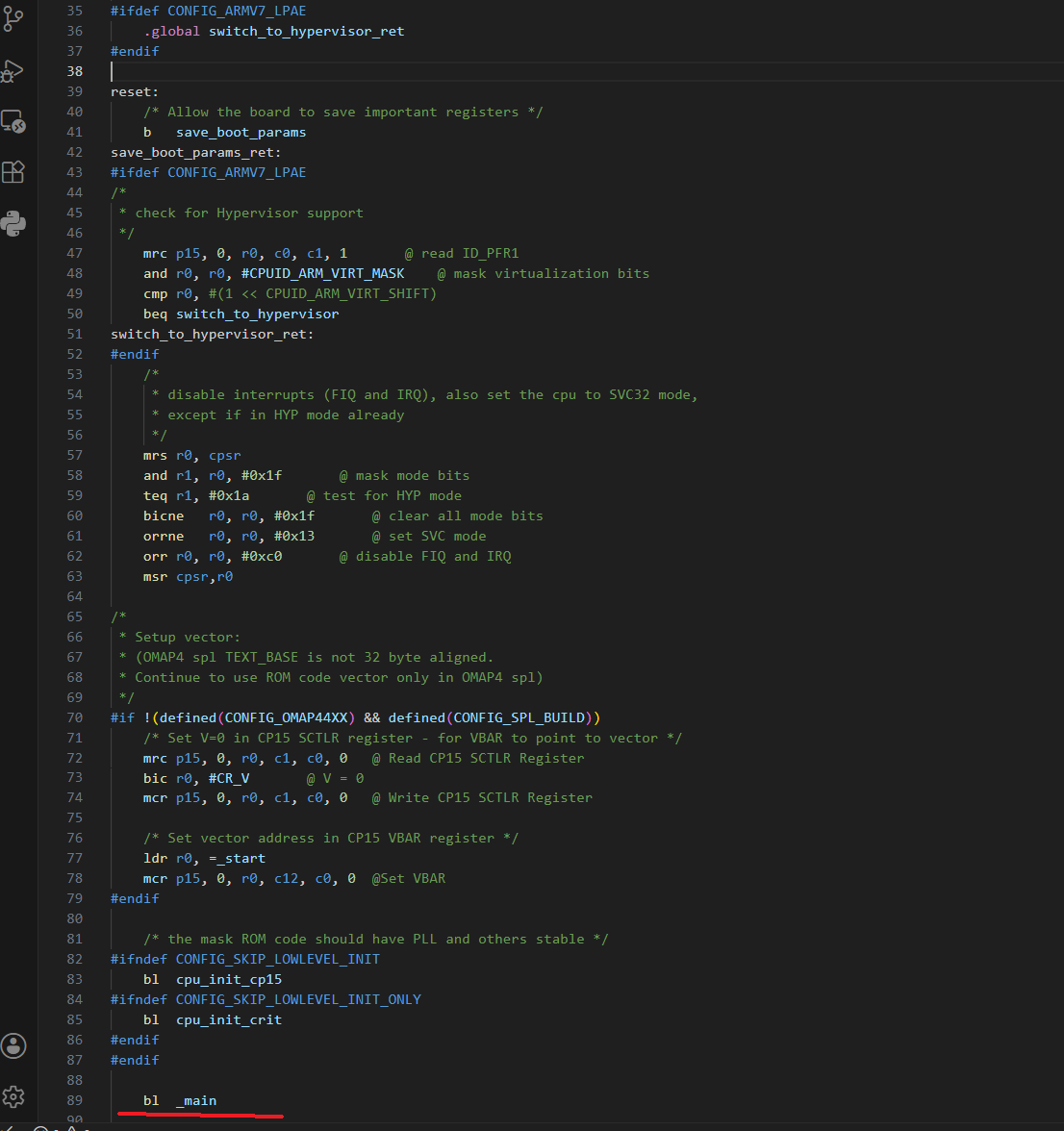Click '#ifndef CONFIG_SKIP_LOWLEVEL_INIT' on line 82
Viewport: 1064px width, 1131px height.
click(x=245, y=960)
